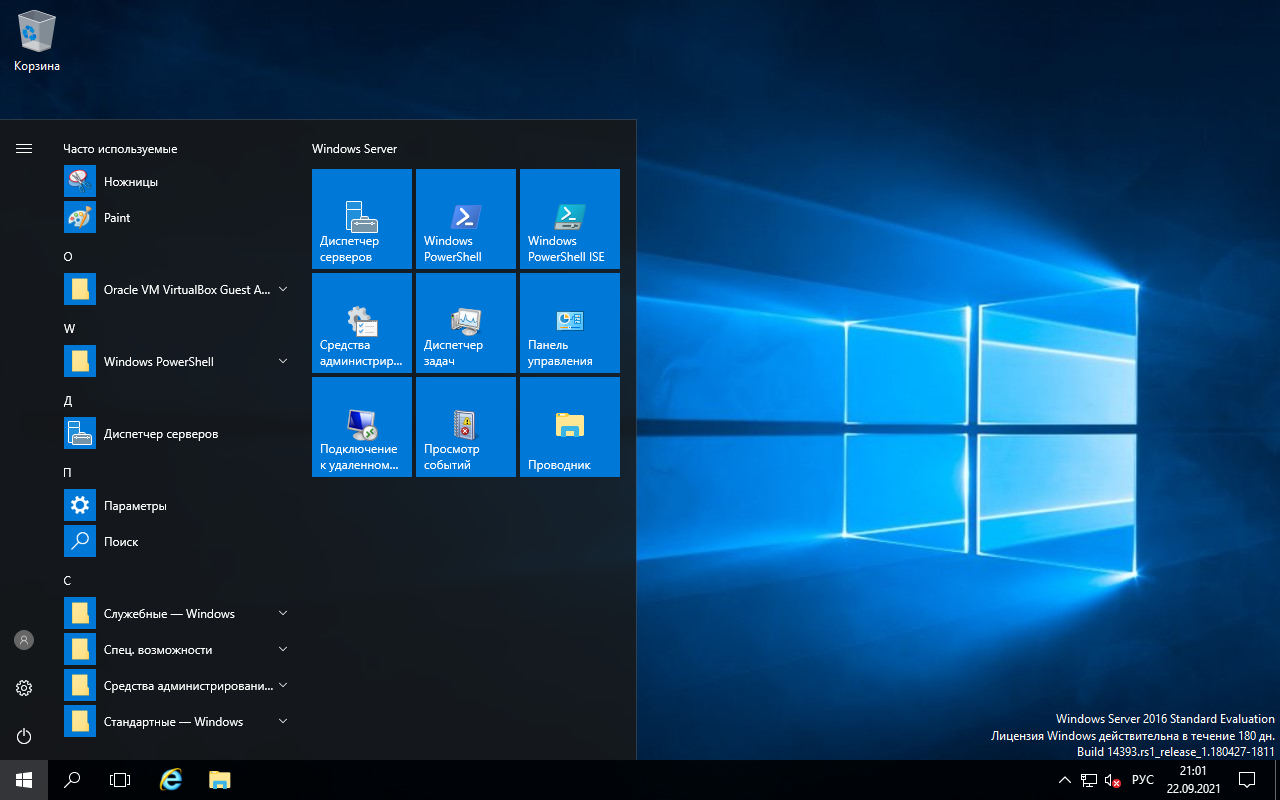Image resolution: width=1280 pixels, height=800 pixels.
Task: Launch Internet Explorer from the taskbar
Action: tap(170, 779)
